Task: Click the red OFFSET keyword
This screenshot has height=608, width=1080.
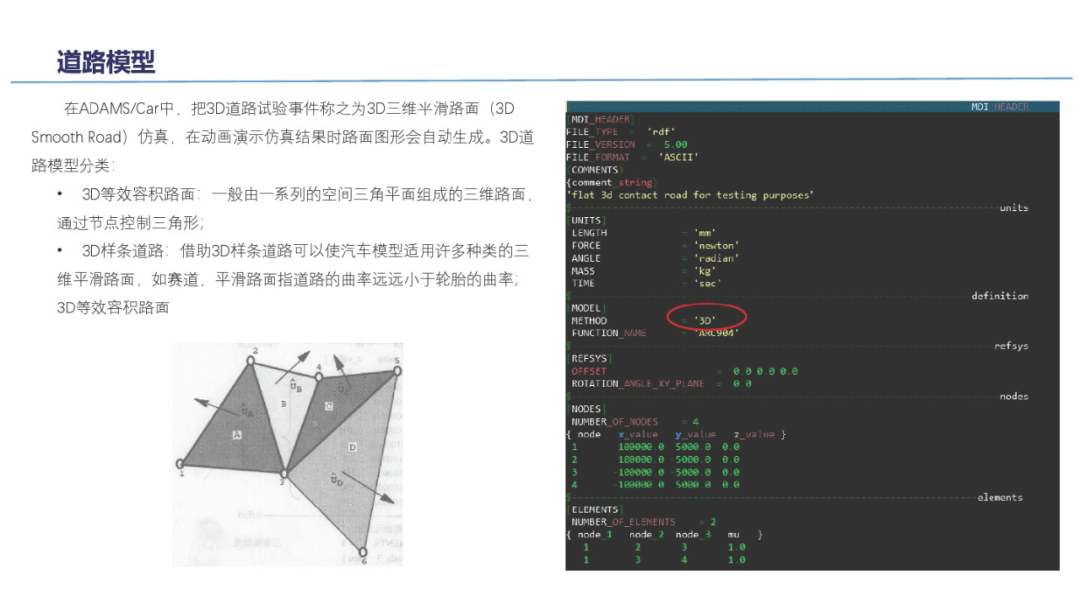Action: (589, 371)
